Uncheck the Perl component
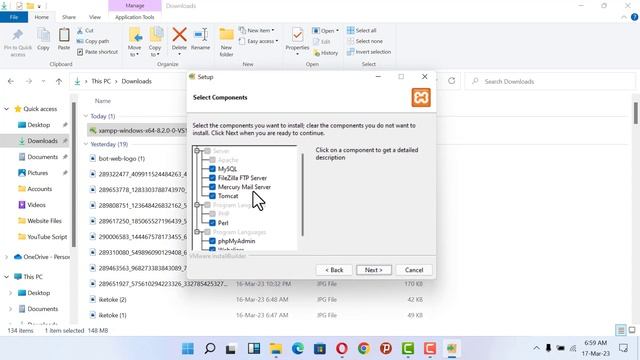640x360 pixels. tap(212, 223)
